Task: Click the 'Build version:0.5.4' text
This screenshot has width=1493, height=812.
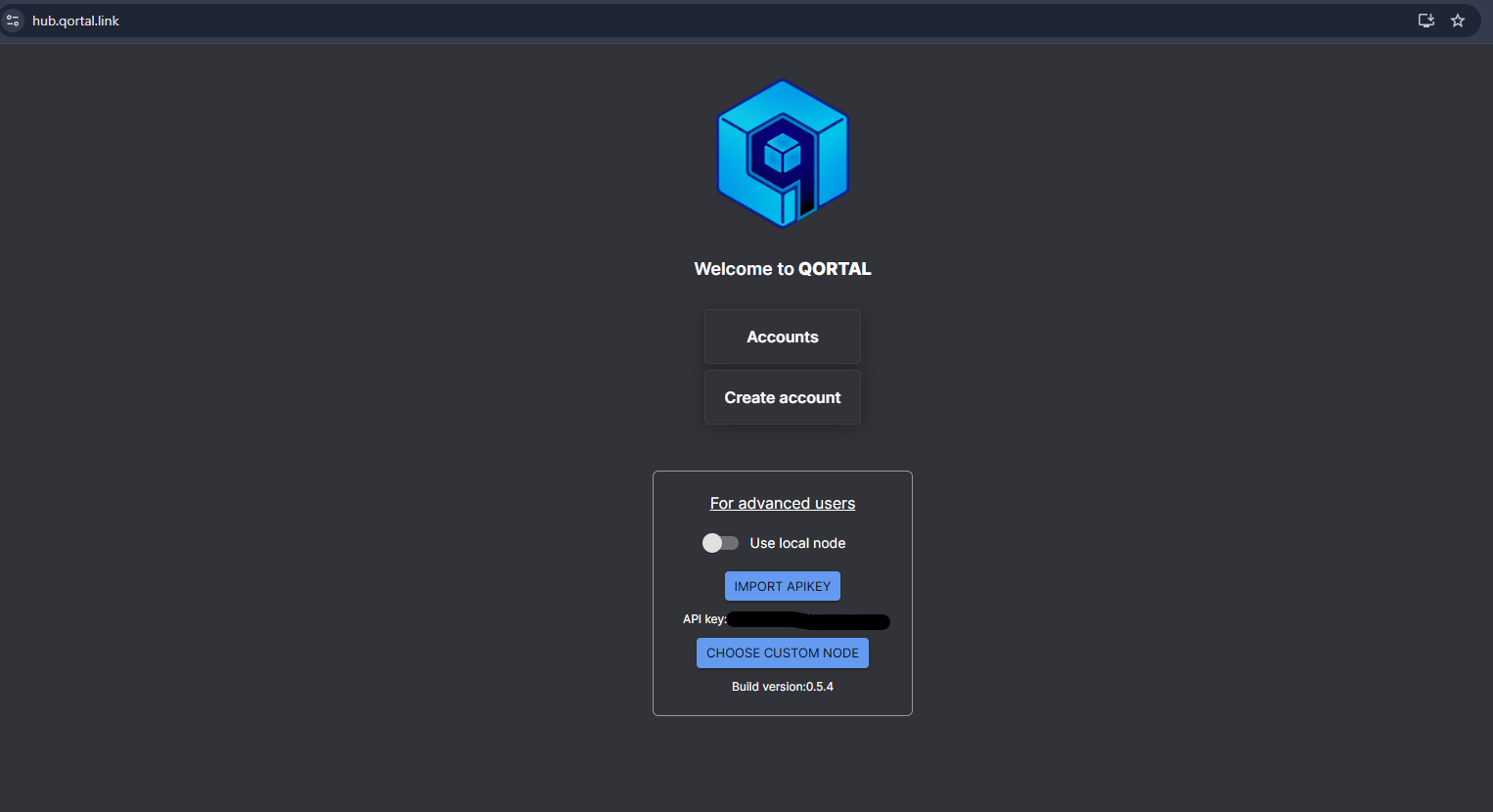Action: [x=783, y=687]
